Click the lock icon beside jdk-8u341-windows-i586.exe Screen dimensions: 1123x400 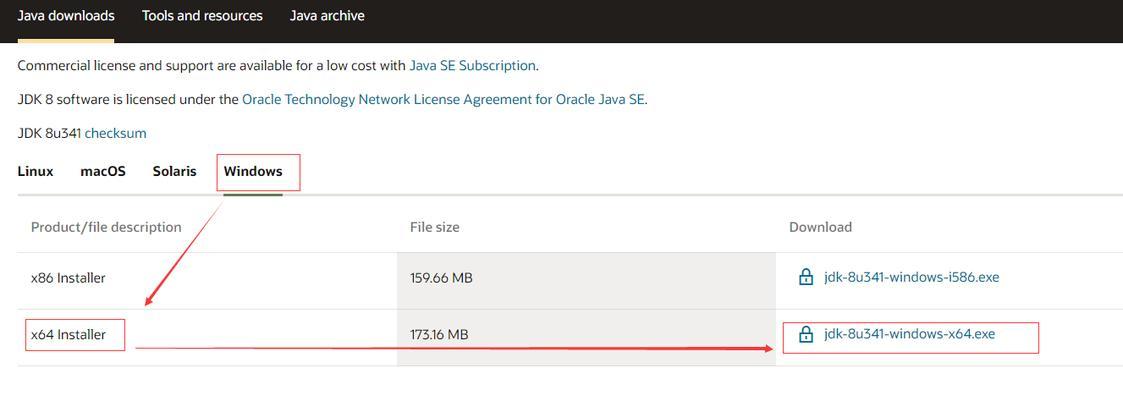[806, 277]
